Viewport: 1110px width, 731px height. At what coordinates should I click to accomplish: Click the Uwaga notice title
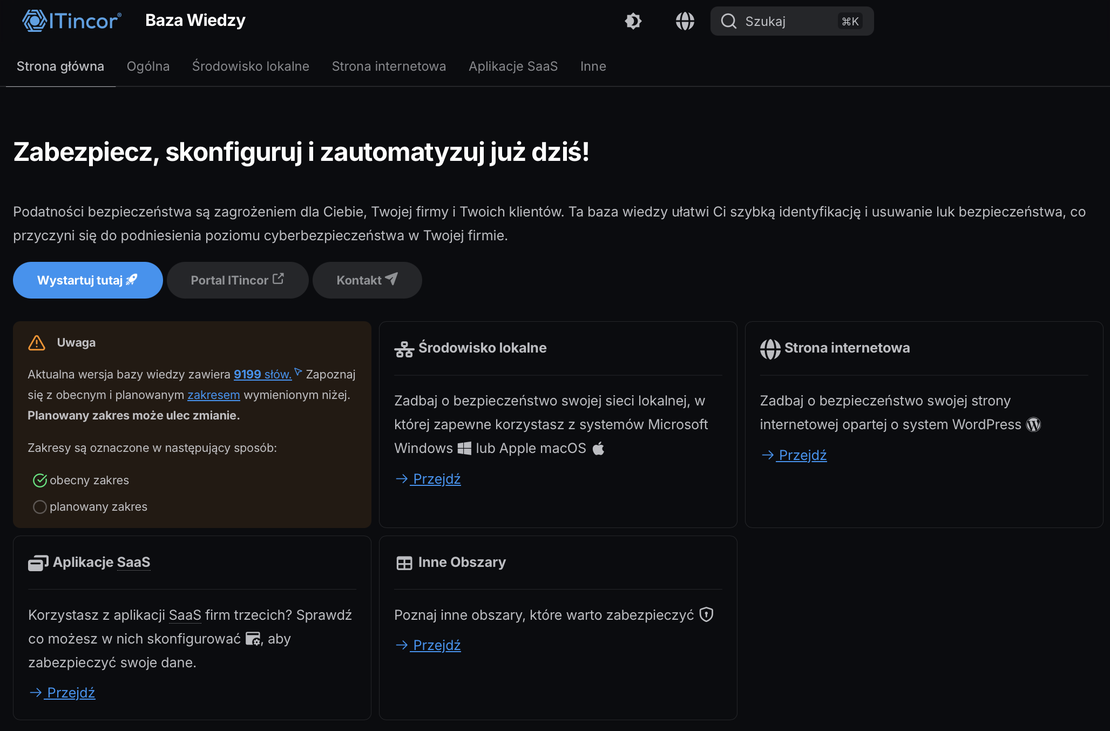point(76,343)
